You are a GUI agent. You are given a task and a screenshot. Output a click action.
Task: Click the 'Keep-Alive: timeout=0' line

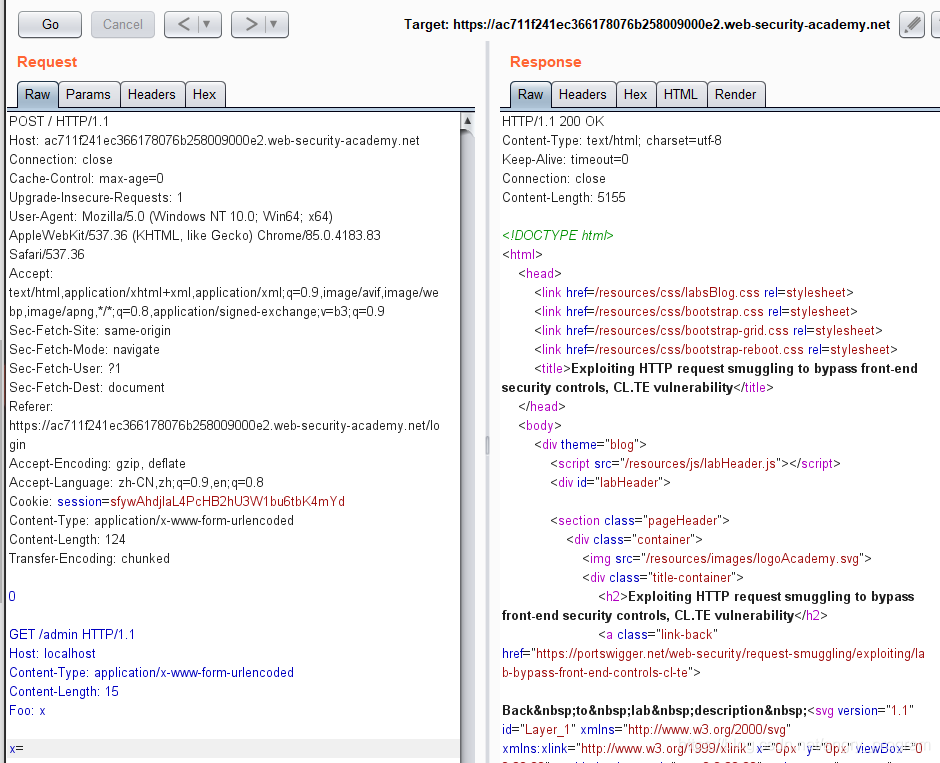point(565,159)
